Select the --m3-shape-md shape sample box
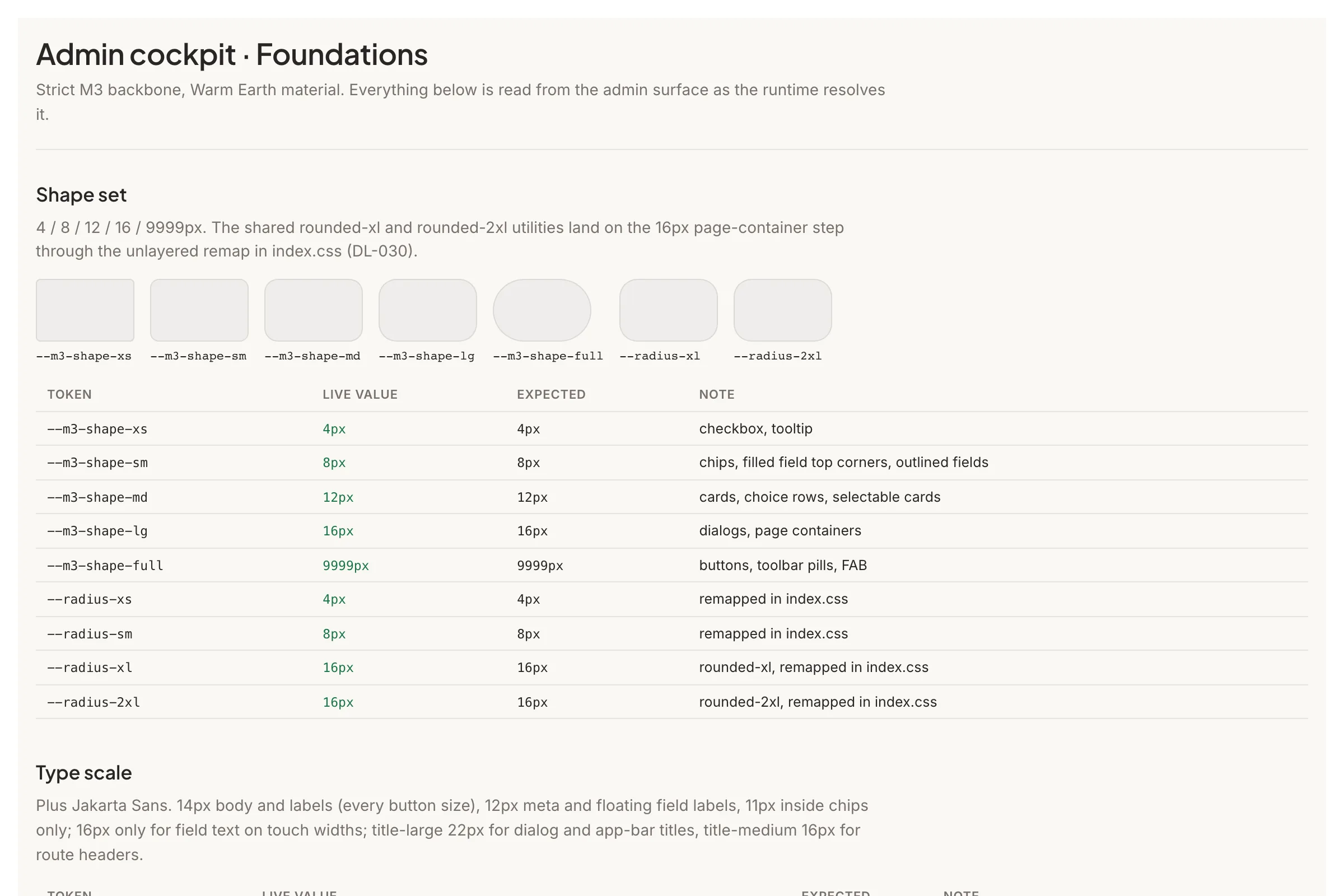The height and width of the screenshot is (896, 1344). coord(314,310)
